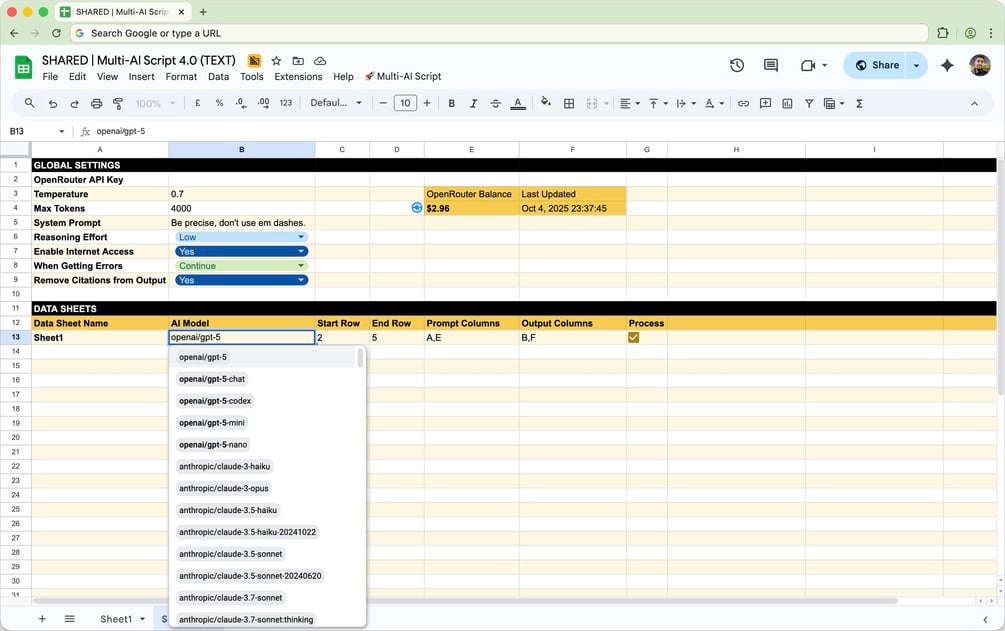This screenshot has height=631, width=1005.
Task: Open version history clock icon
Action: [737, 65]
